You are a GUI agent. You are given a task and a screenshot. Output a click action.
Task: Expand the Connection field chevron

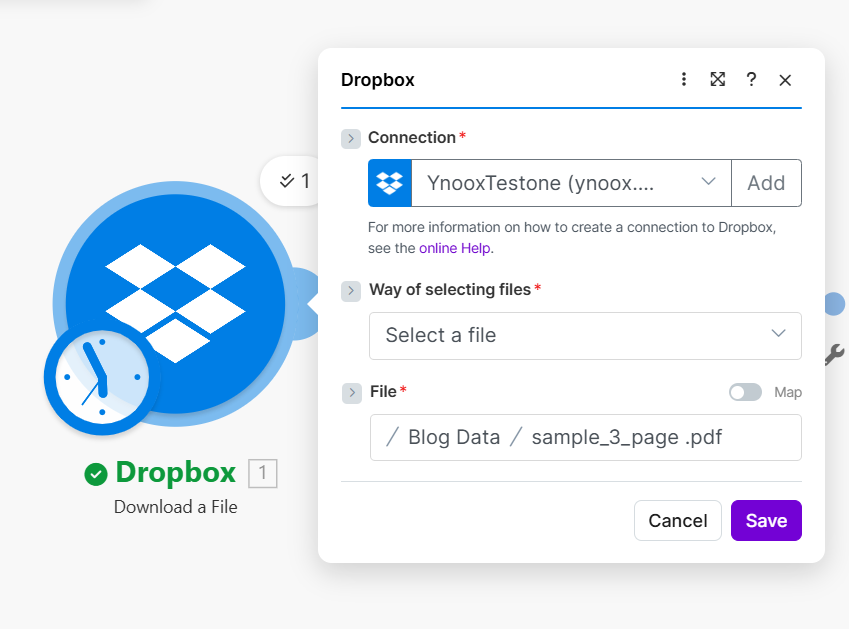click(350, 138)
